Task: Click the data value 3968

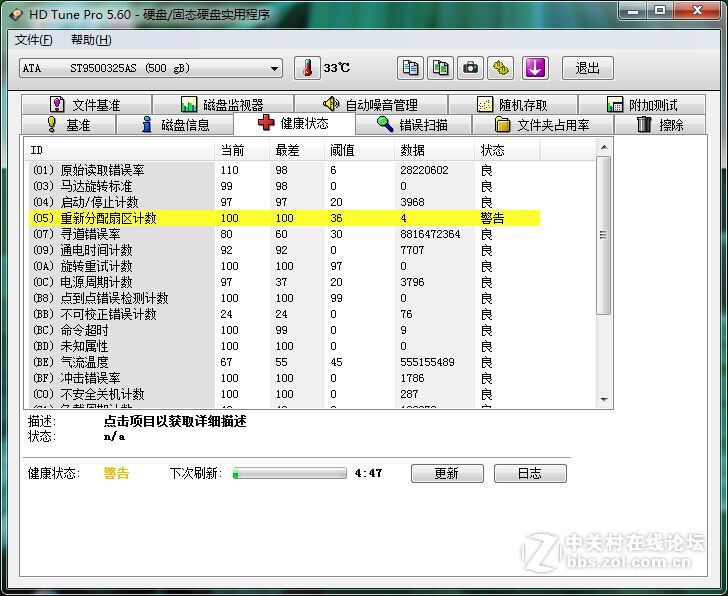Action: (x=412, y=202)
